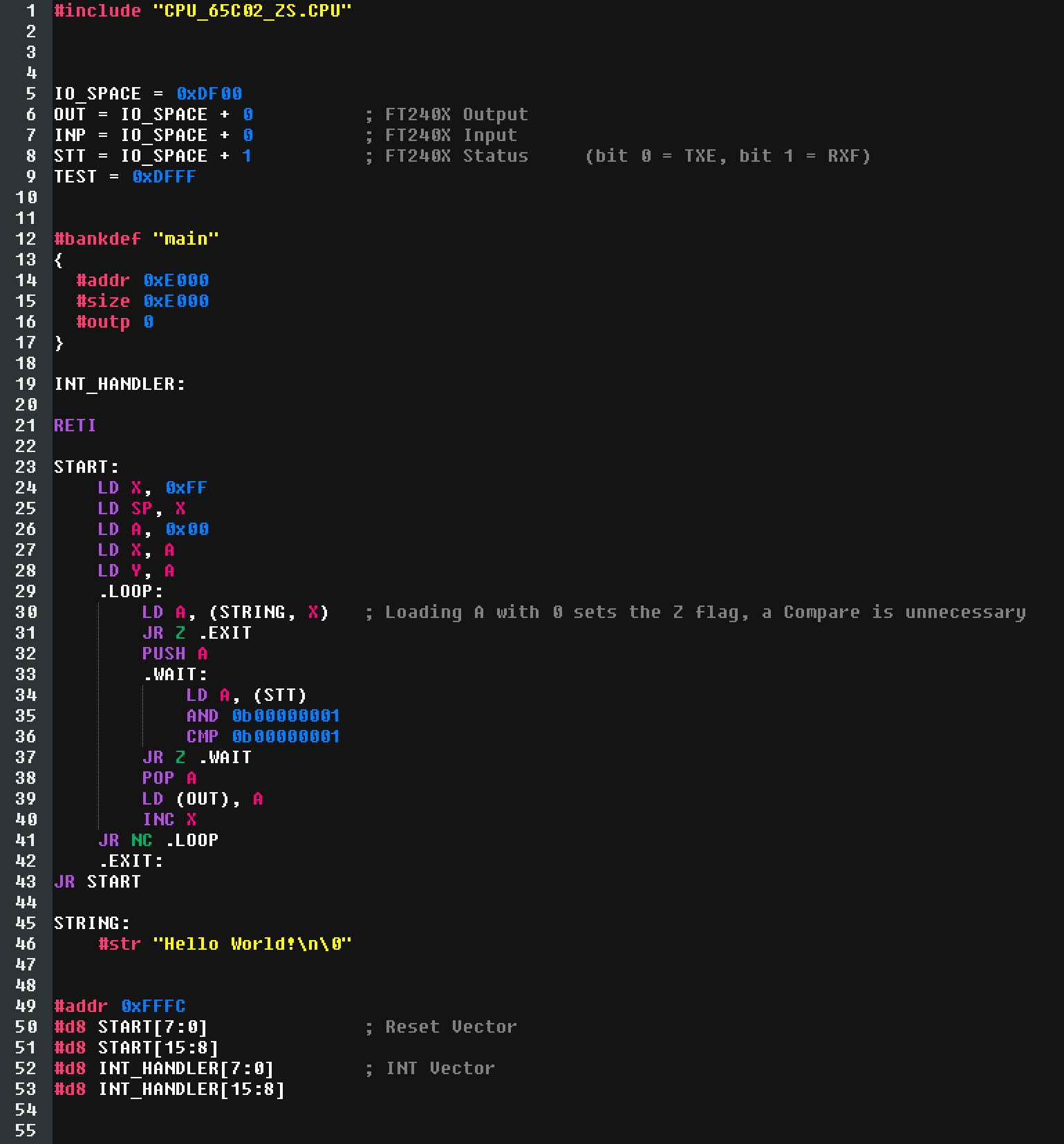Place cursor in the "CPU_65C02_ZS.CPU" include string

(252, 11)
